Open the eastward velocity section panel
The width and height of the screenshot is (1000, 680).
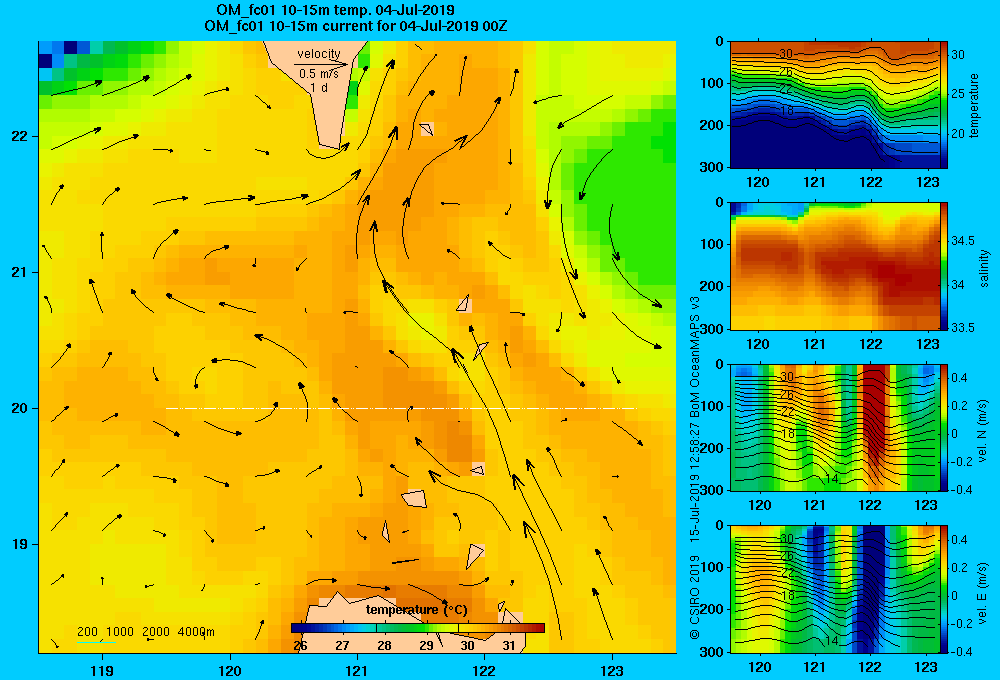[834, 589]
